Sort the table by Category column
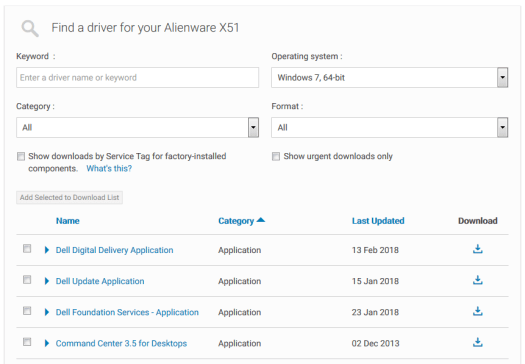This screenshot has height=364, width=525. tap(236, 221)
